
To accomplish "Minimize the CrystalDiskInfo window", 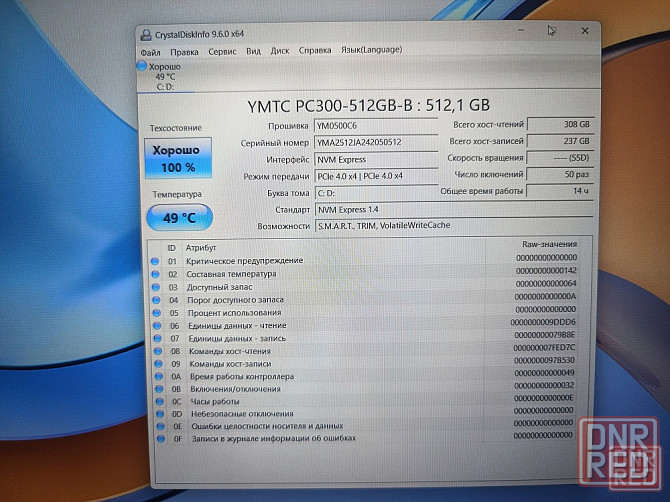I will [521, 31].
